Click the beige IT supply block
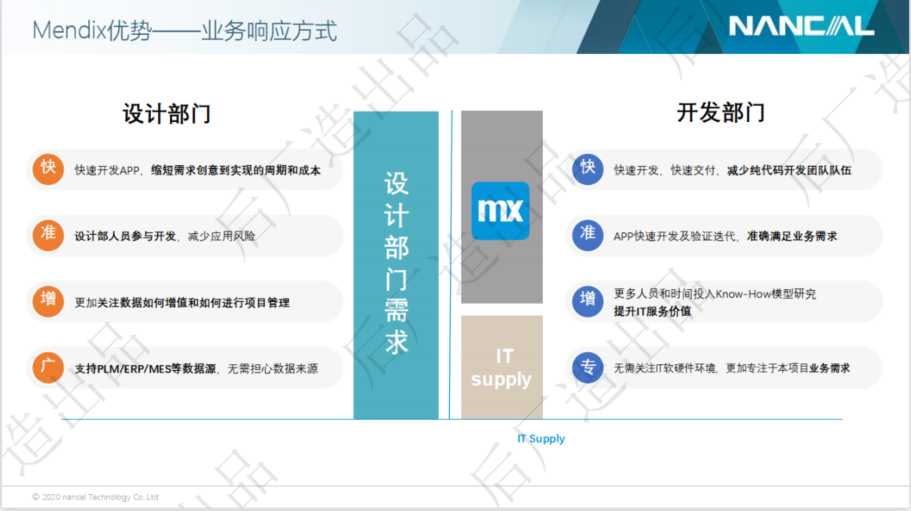This screenshot has width=911, height=511. point(502,367)
